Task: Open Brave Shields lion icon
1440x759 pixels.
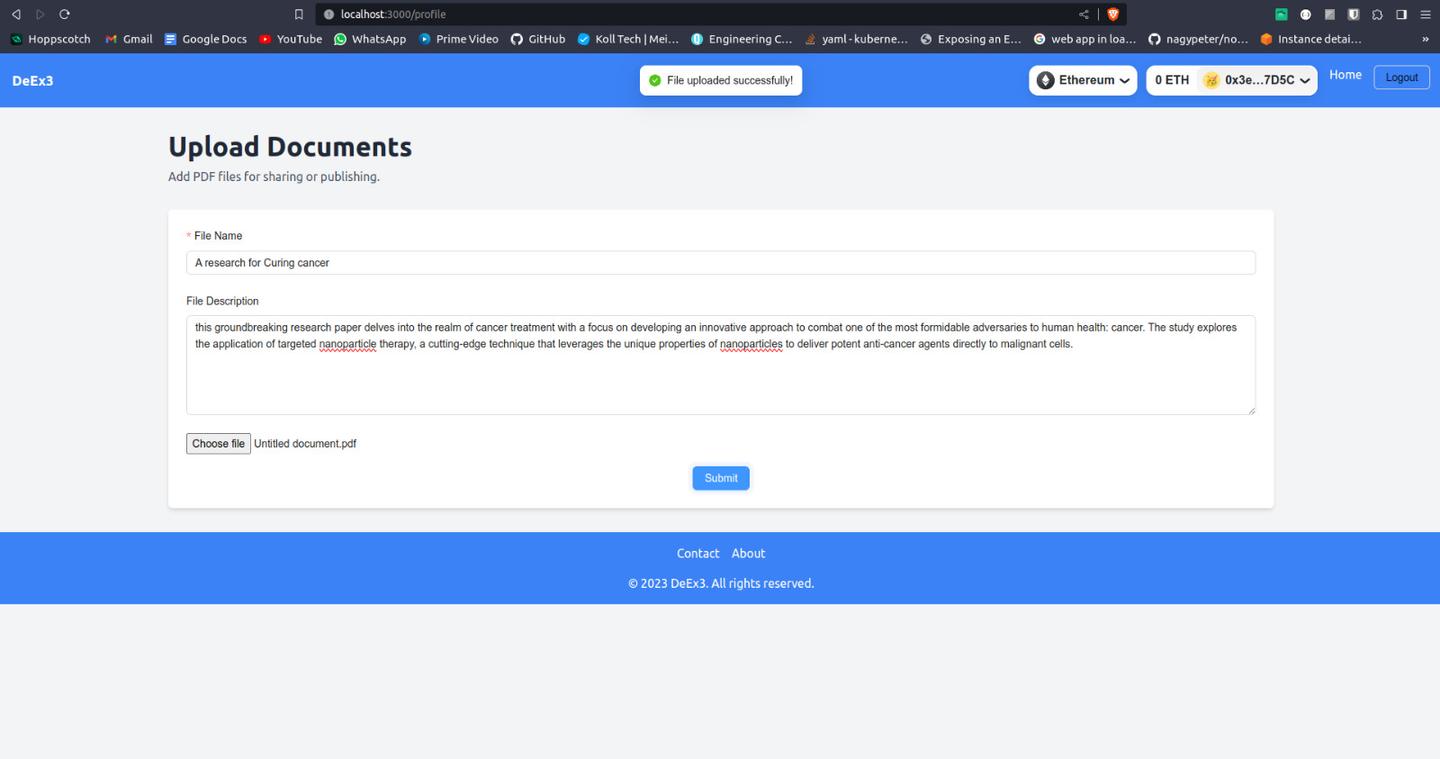Action: point(1113,14)
